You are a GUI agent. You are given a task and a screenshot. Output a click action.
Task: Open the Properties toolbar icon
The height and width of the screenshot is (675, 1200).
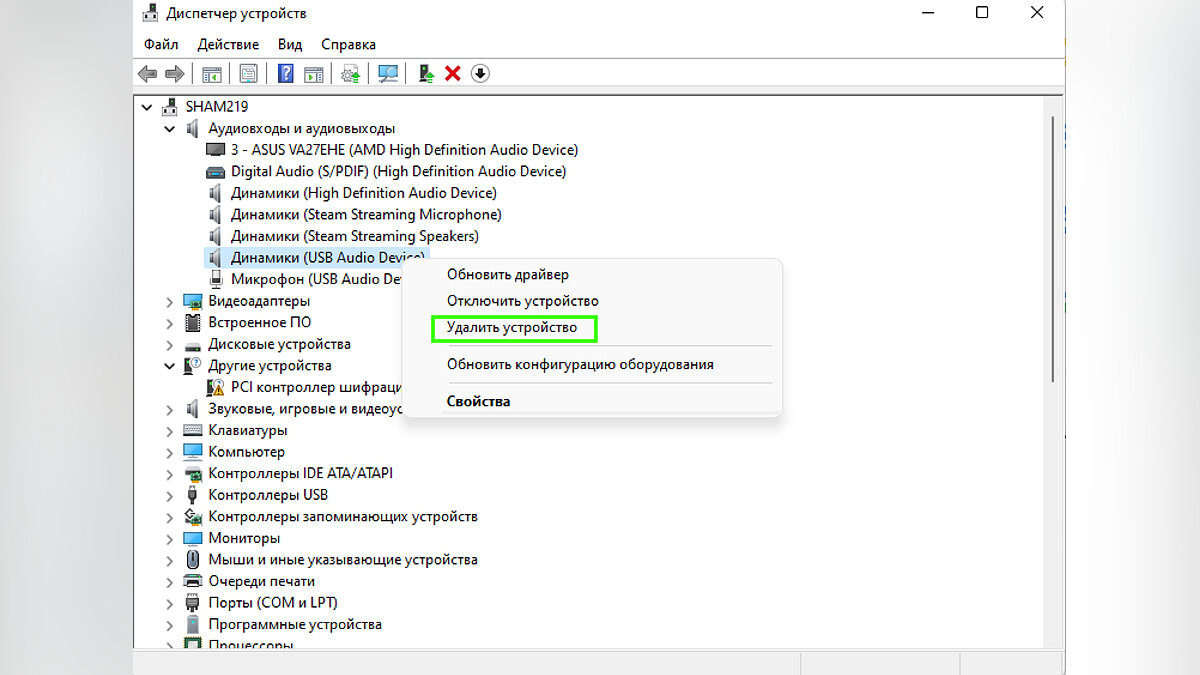tap(248, 74)
